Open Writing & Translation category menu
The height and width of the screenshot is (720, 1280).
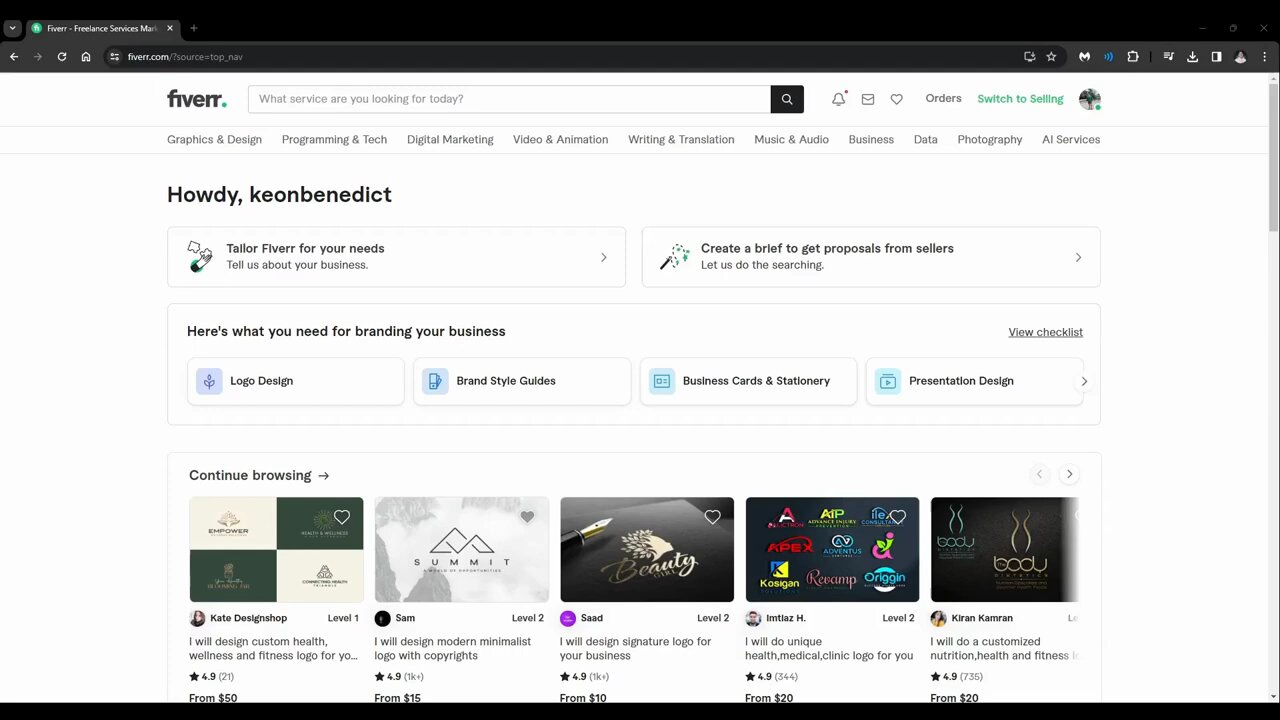click(x=681, y=140)
